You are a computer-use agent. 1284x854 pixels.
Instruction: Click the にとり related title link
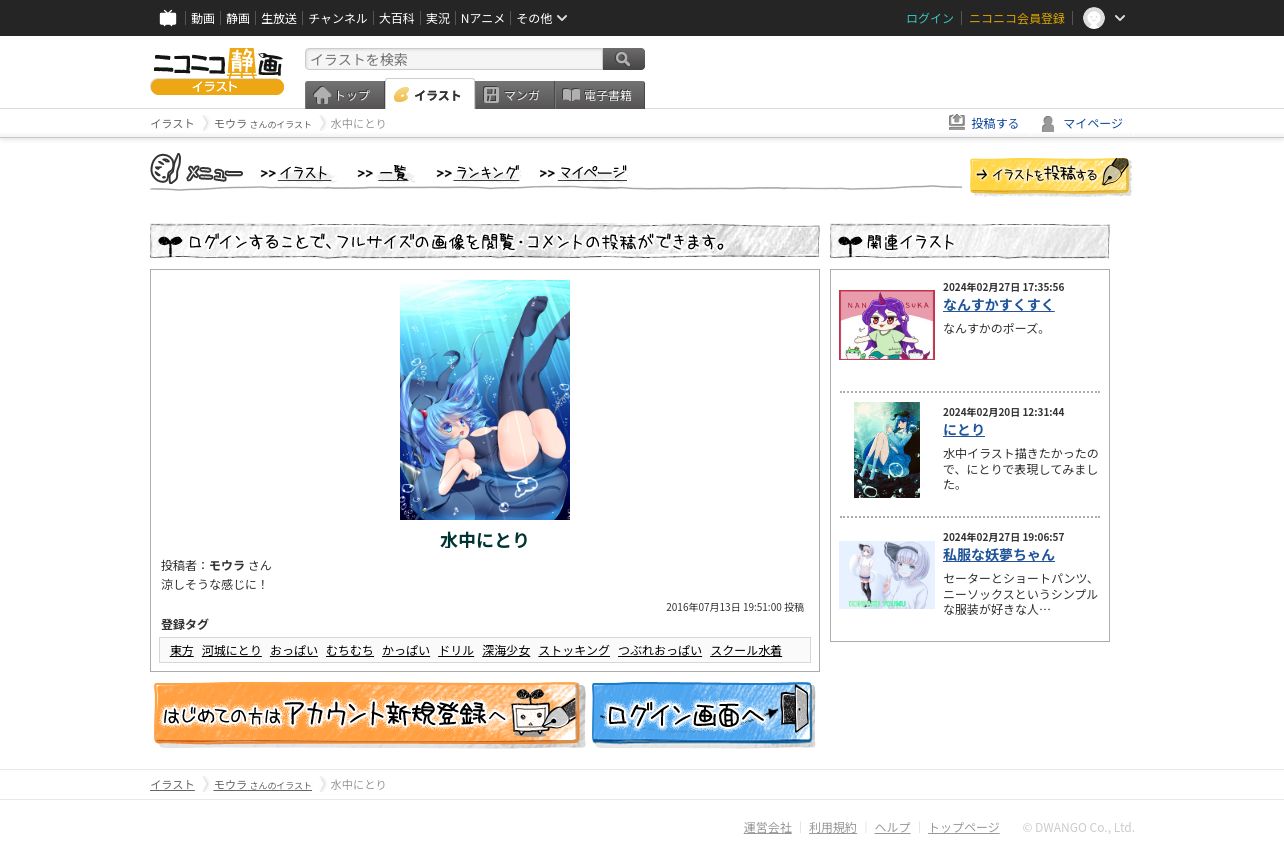tap(964, 430)
